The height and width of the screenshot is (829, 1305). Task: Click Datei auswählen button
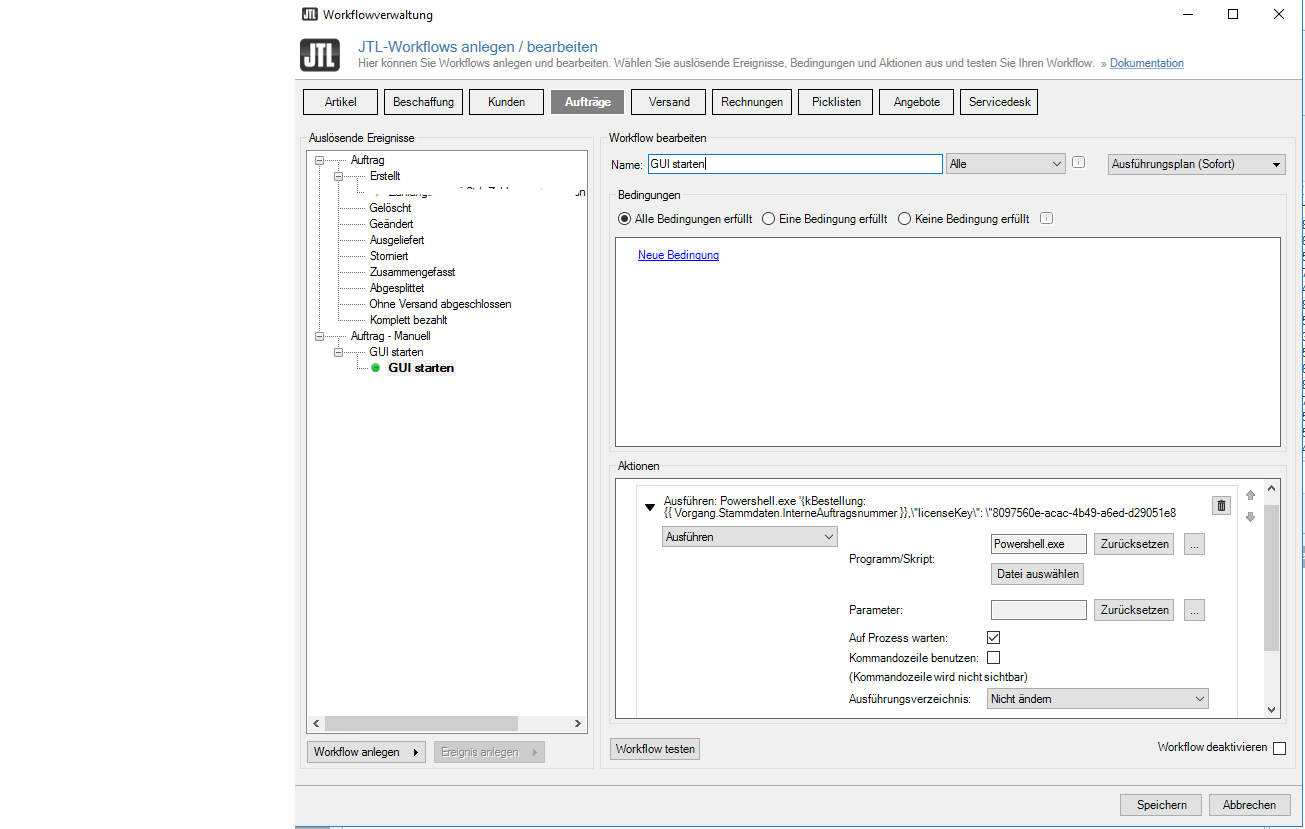pyautogui.click(x=1038, y=574)
